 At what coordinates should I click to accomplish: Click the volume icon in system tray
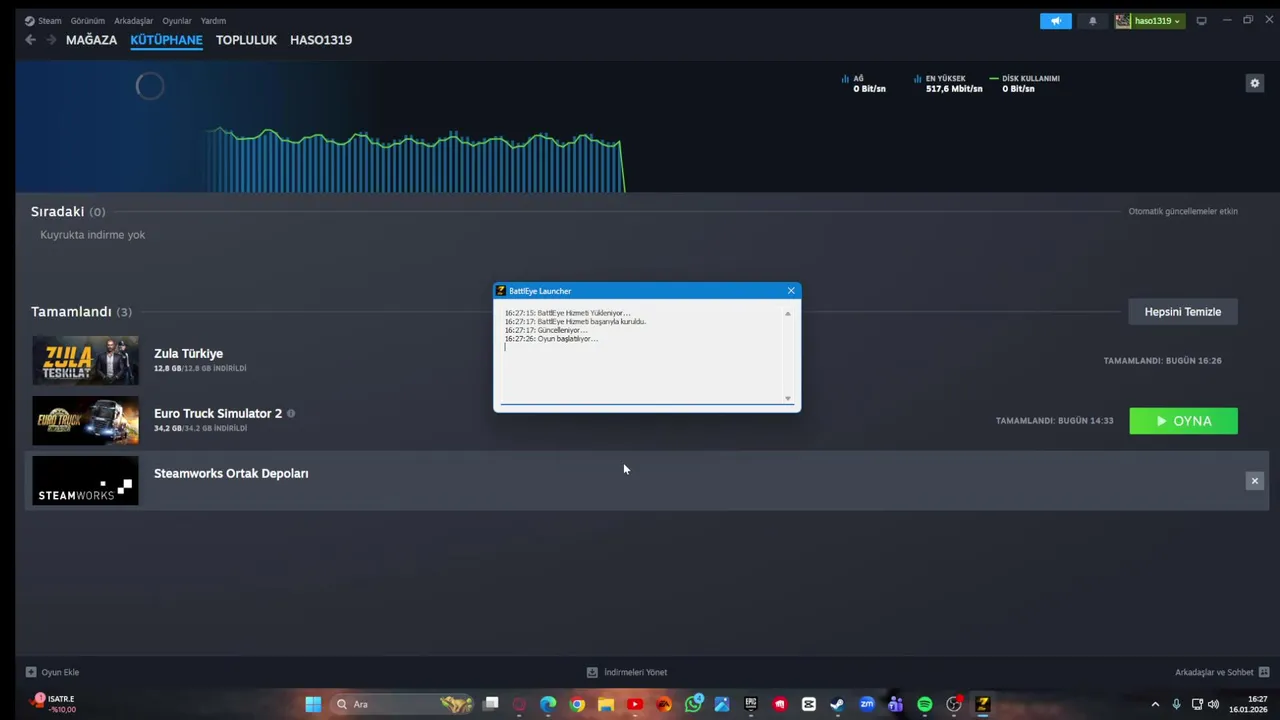pyautogui.click(x=1214, y=704)
